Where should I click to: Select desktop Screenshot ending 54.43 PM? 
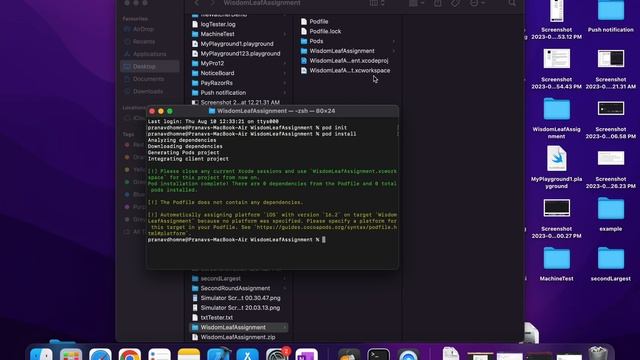556,69
